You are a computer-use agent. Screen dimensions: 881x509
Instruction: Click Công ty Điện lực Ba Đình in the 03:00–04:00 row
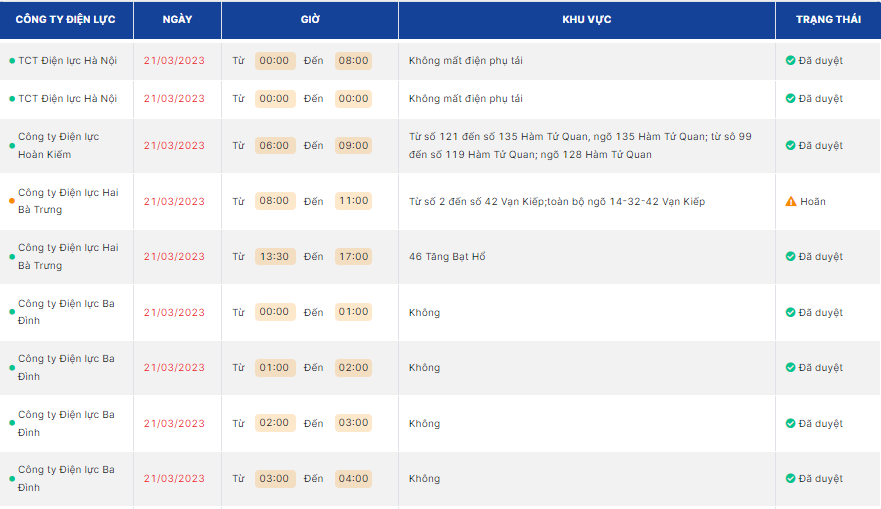[66, 479]
